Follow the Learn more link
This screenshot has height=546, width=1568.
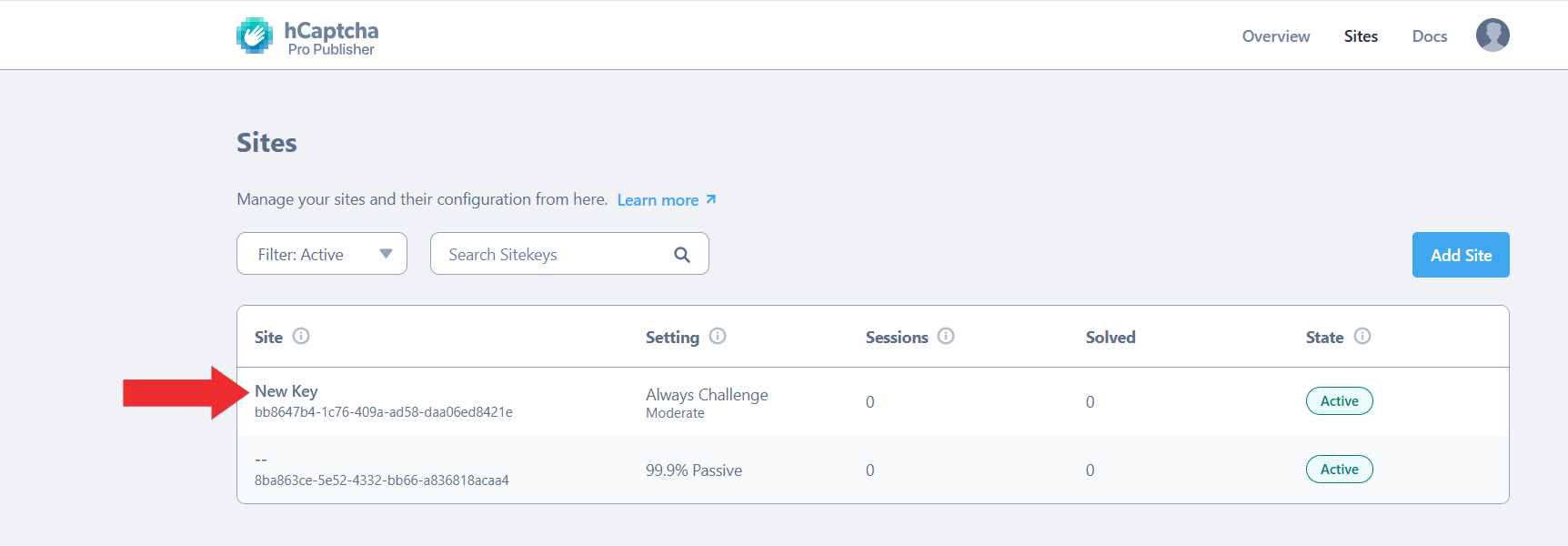(x=658, y=200)
